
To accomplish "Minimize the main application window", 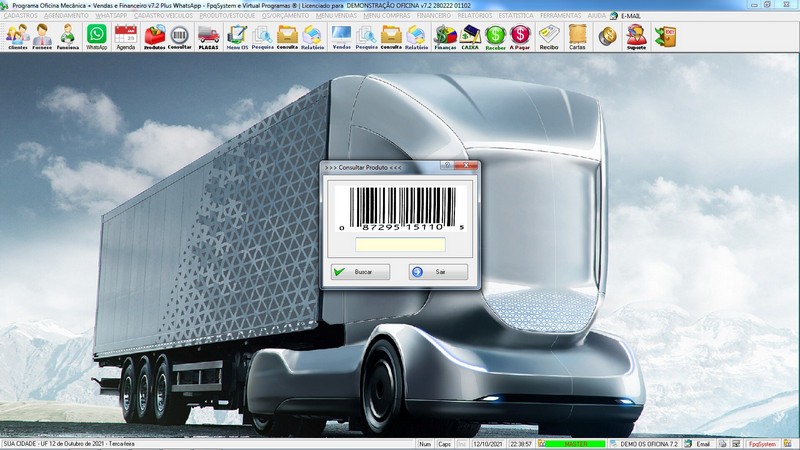I will click(754, 5).
